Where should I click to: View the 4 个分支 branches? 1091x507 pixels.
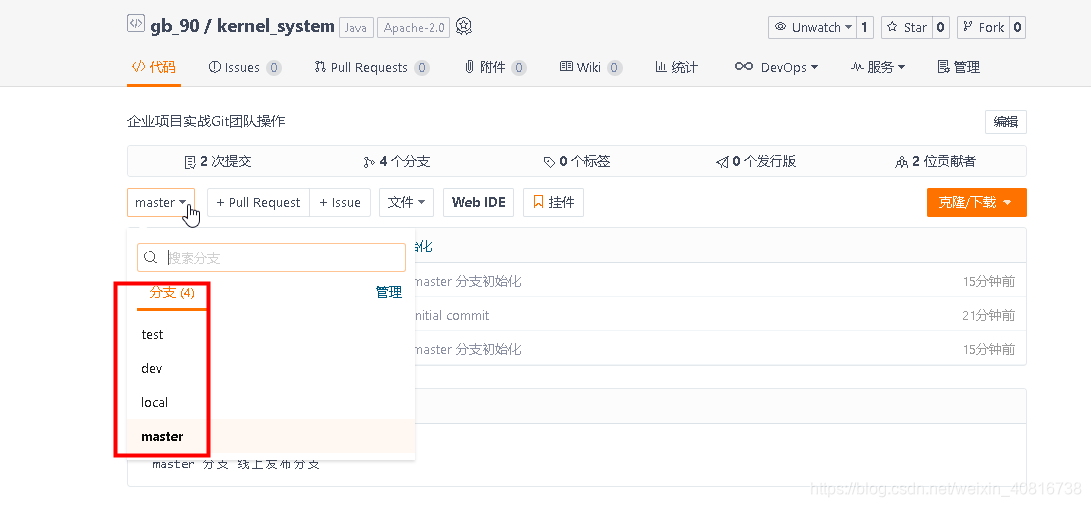click(x=397, y=161)
